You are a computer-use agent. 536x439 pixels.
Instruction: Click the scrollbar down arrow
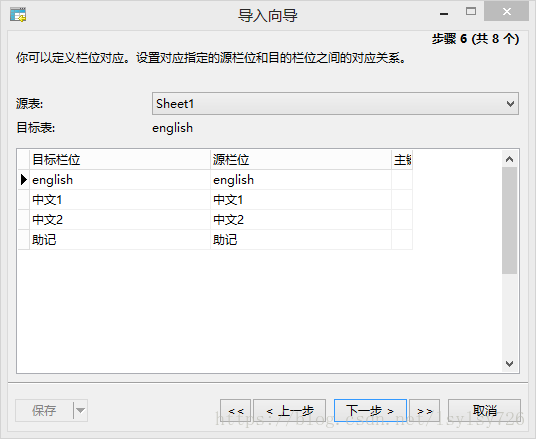coord(509,363)
